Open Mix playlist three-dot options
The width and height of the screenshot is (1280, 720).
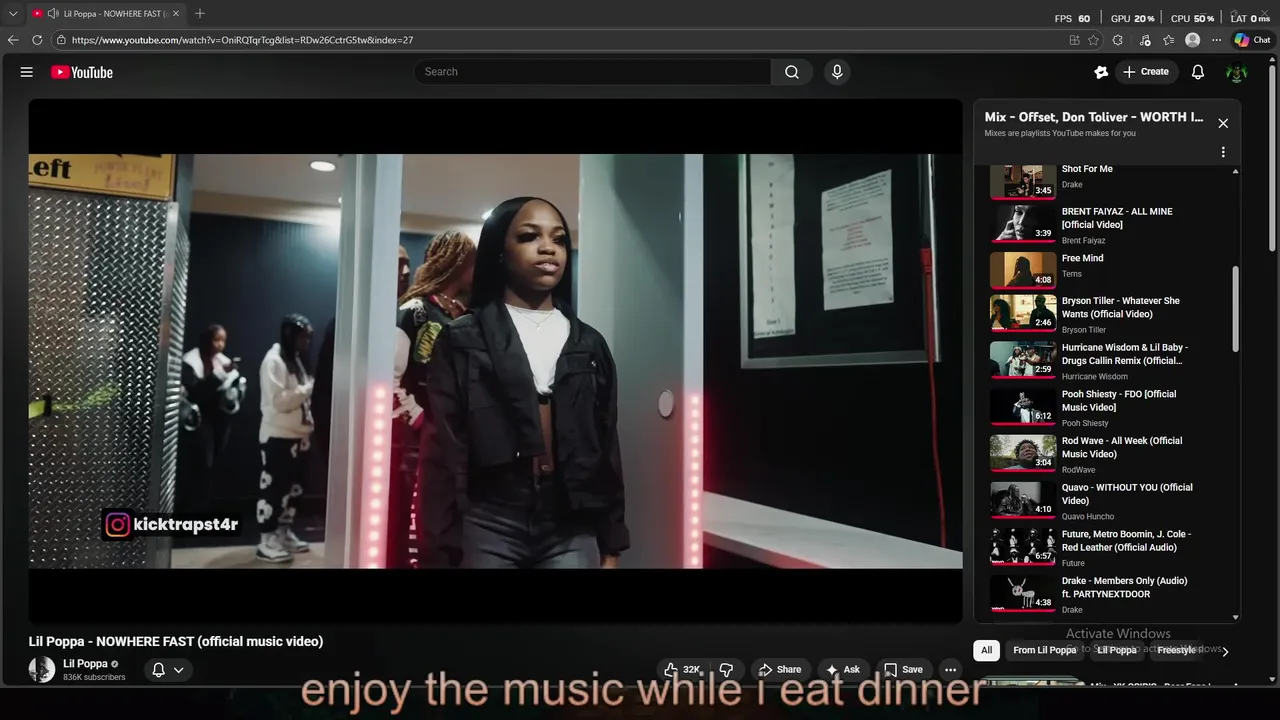(1223, 152)
